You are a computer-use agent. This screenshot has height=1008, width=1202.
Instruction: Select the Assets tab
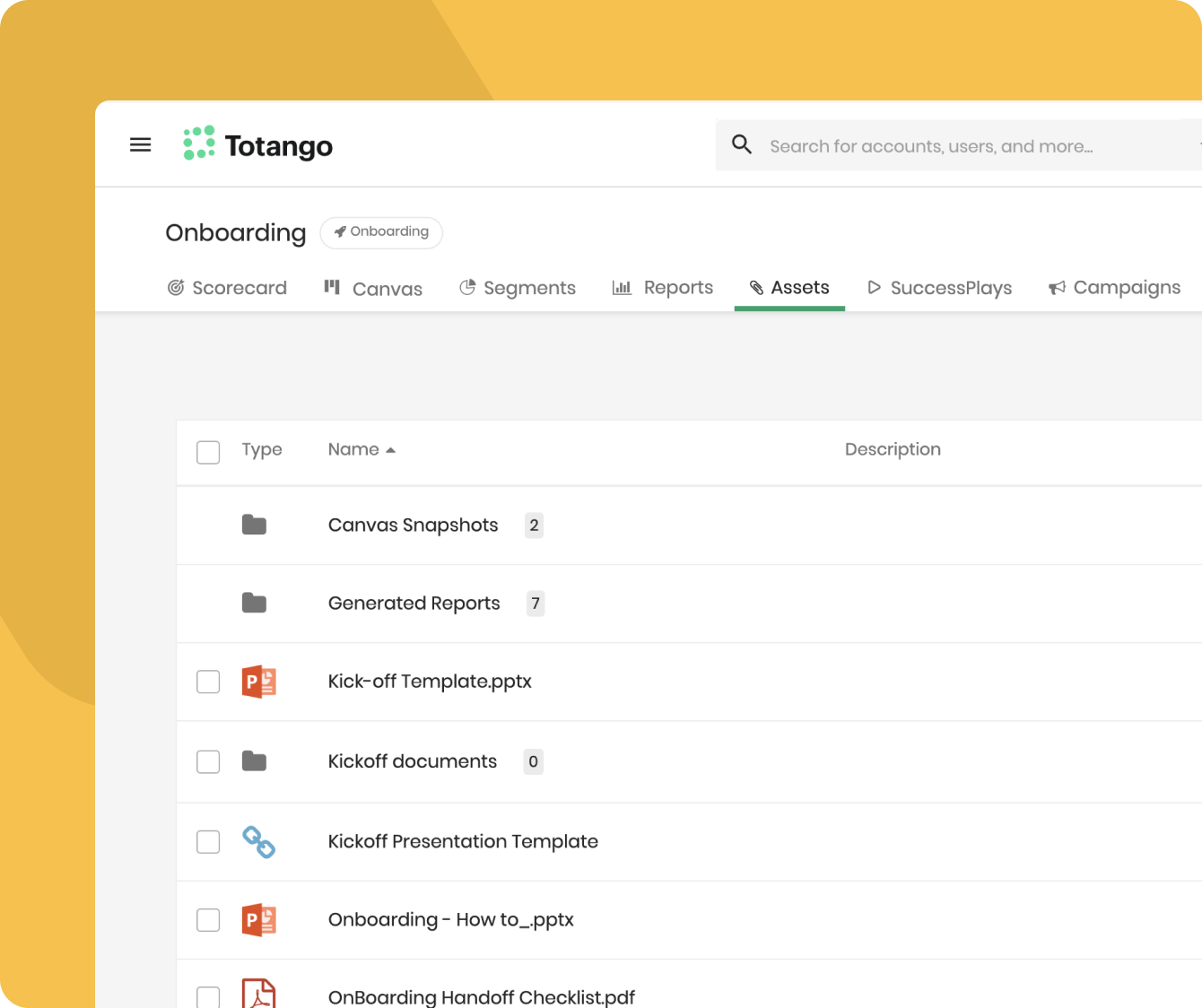[789, 288]
